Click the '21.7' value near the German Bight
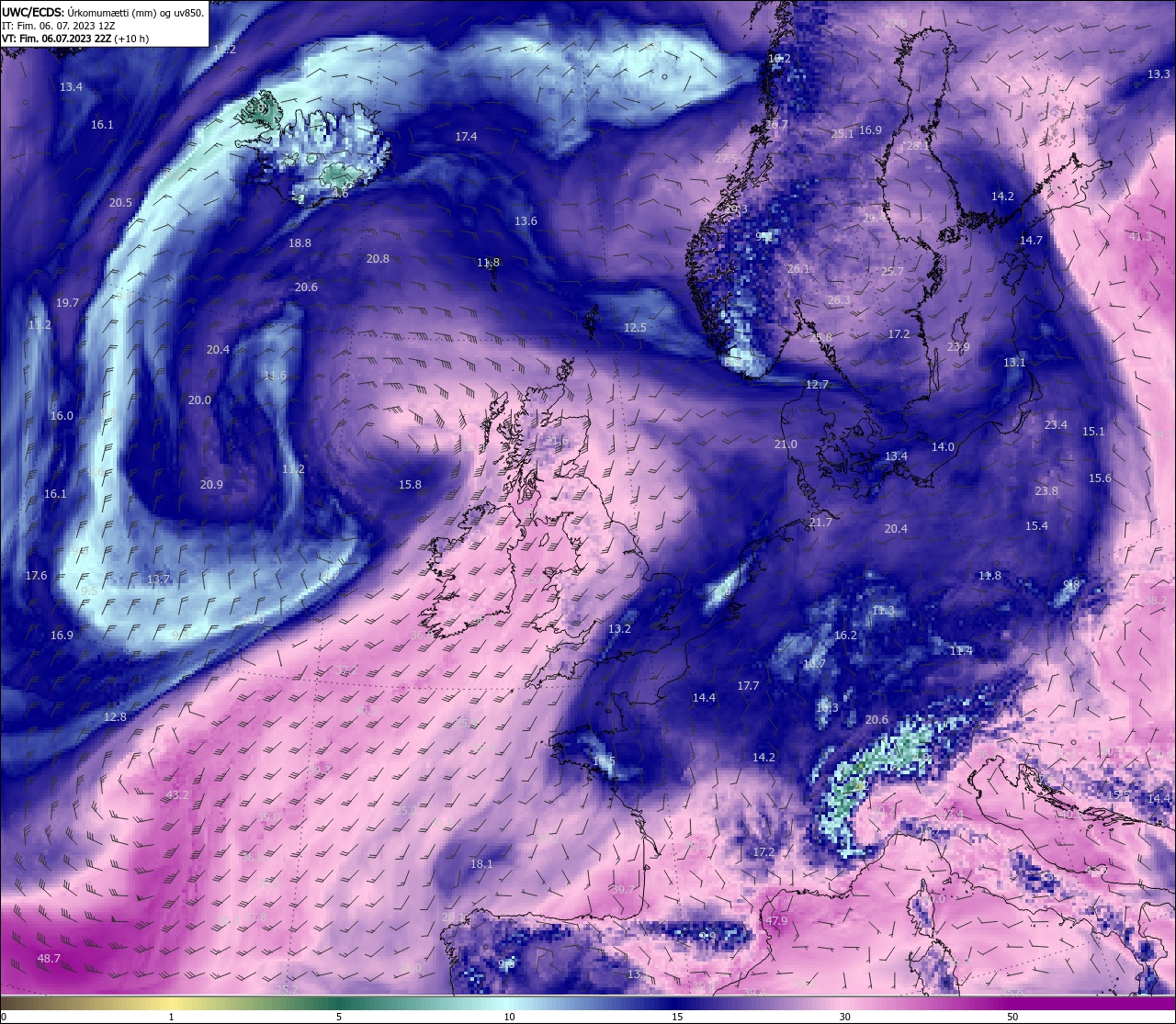This screenshot has width=1176, height=1024. point(820,523)
